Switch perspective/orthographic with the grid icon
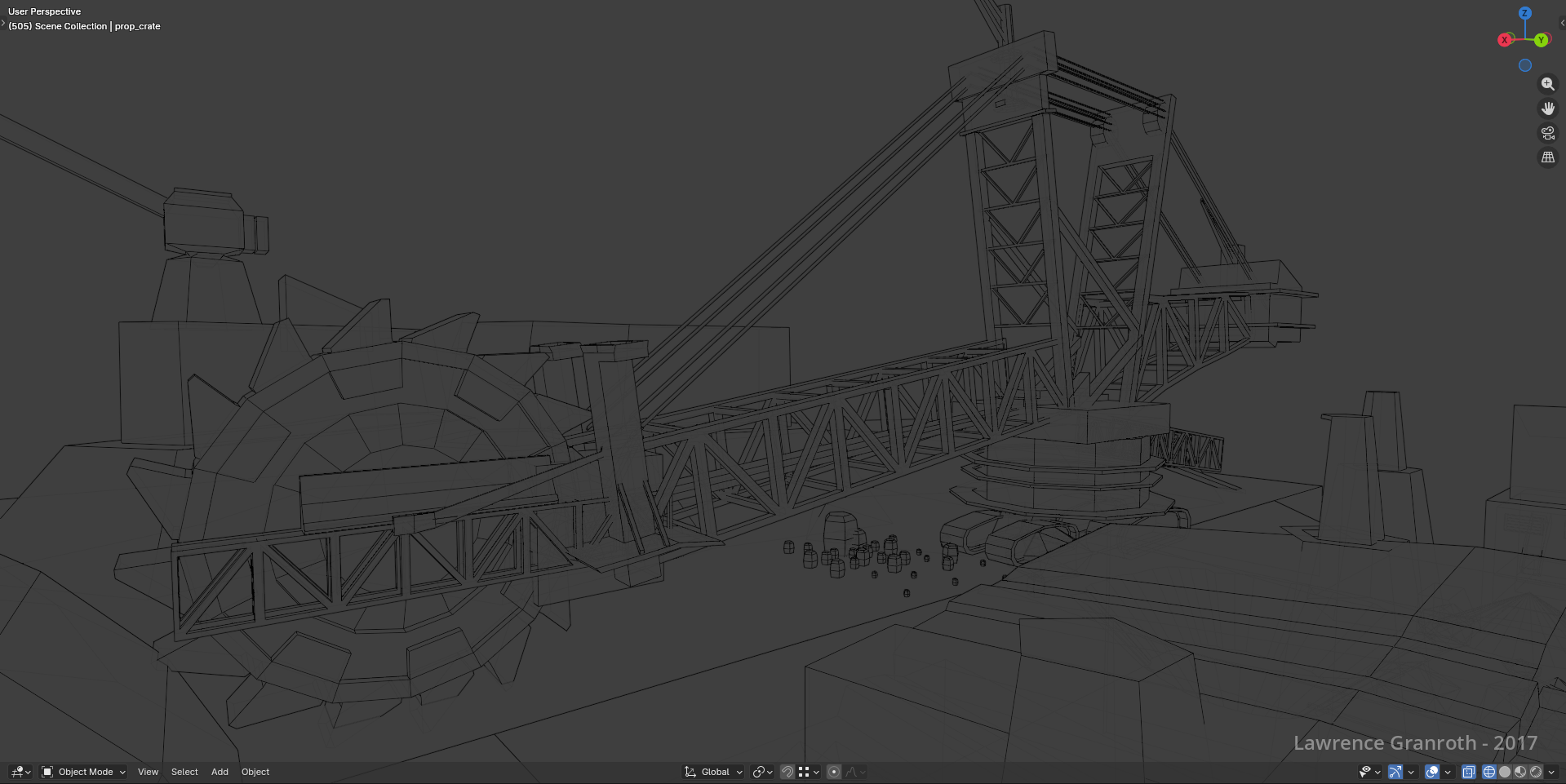 pos(1547,157)
